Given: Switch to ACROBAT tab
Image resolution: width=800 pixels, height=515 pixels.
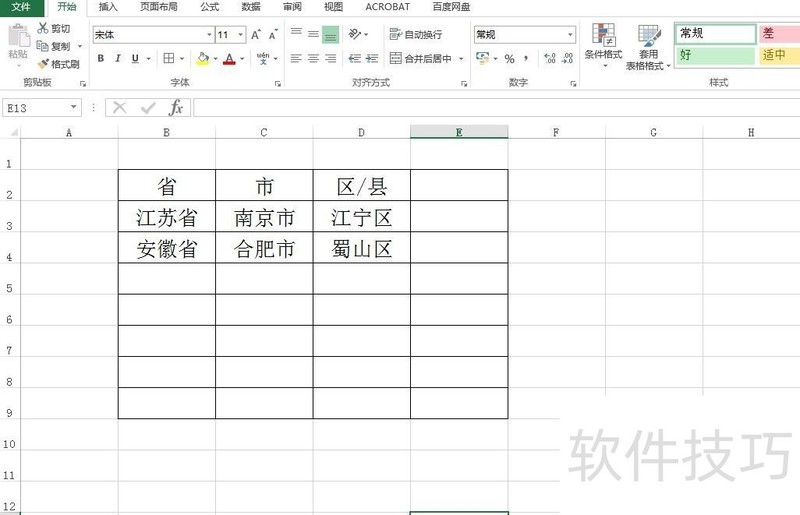Looking at the screenshot, I should pos(387,7).
